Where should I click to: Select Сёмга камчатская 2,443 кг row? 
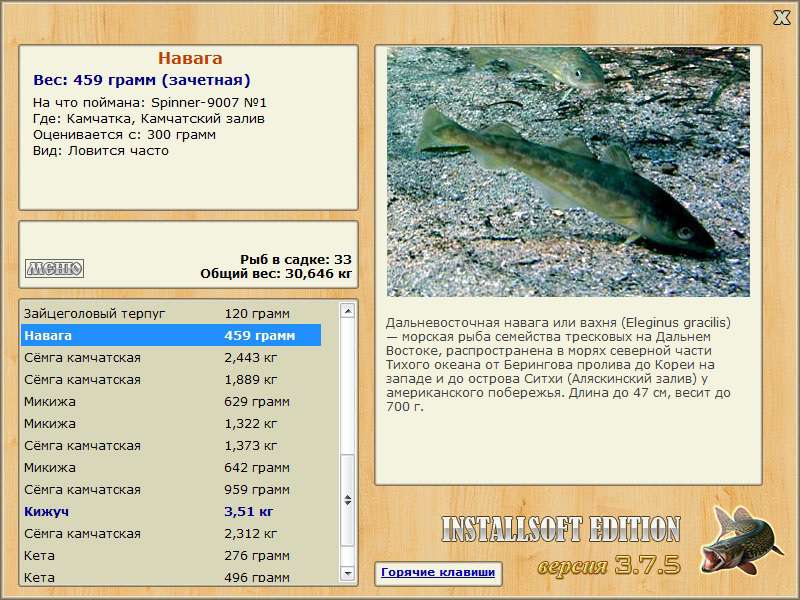click(x=172, y=358)
